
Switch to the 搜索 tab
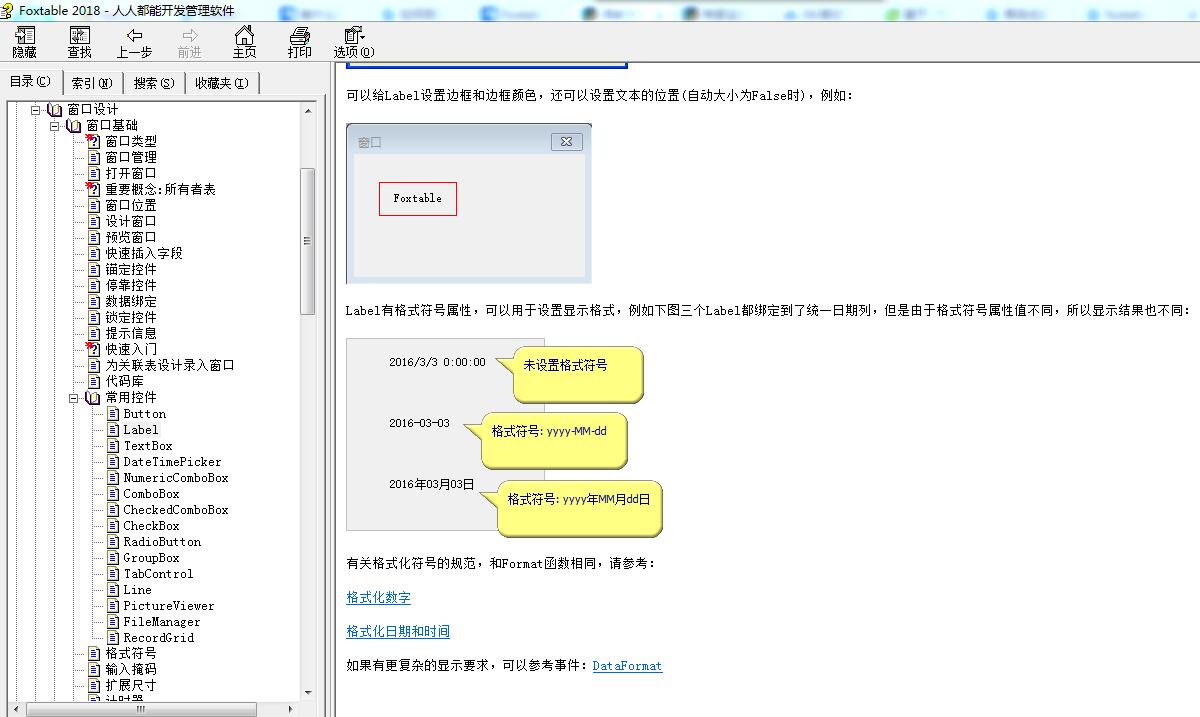tap(154, 83)
